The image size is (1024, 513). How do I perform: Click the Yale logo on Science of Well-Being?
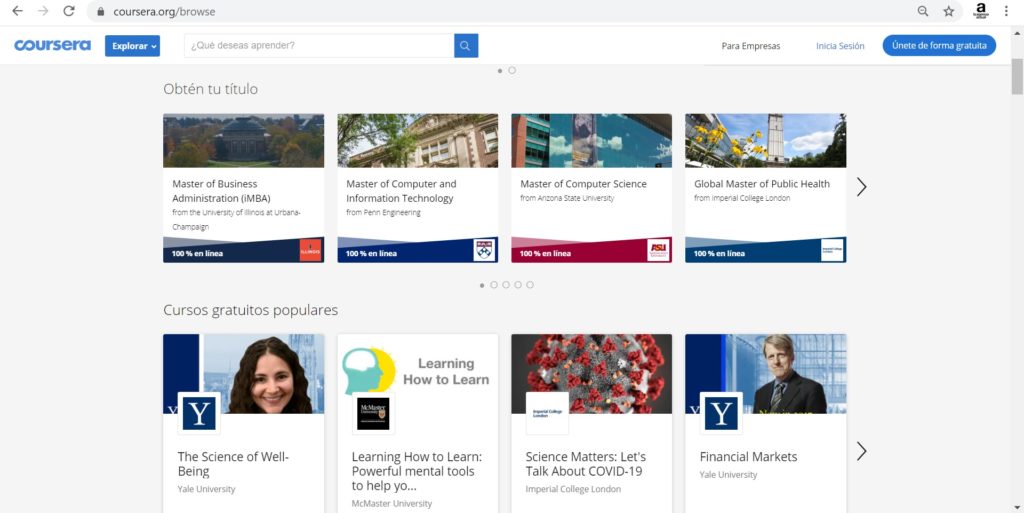click(199, 414)
